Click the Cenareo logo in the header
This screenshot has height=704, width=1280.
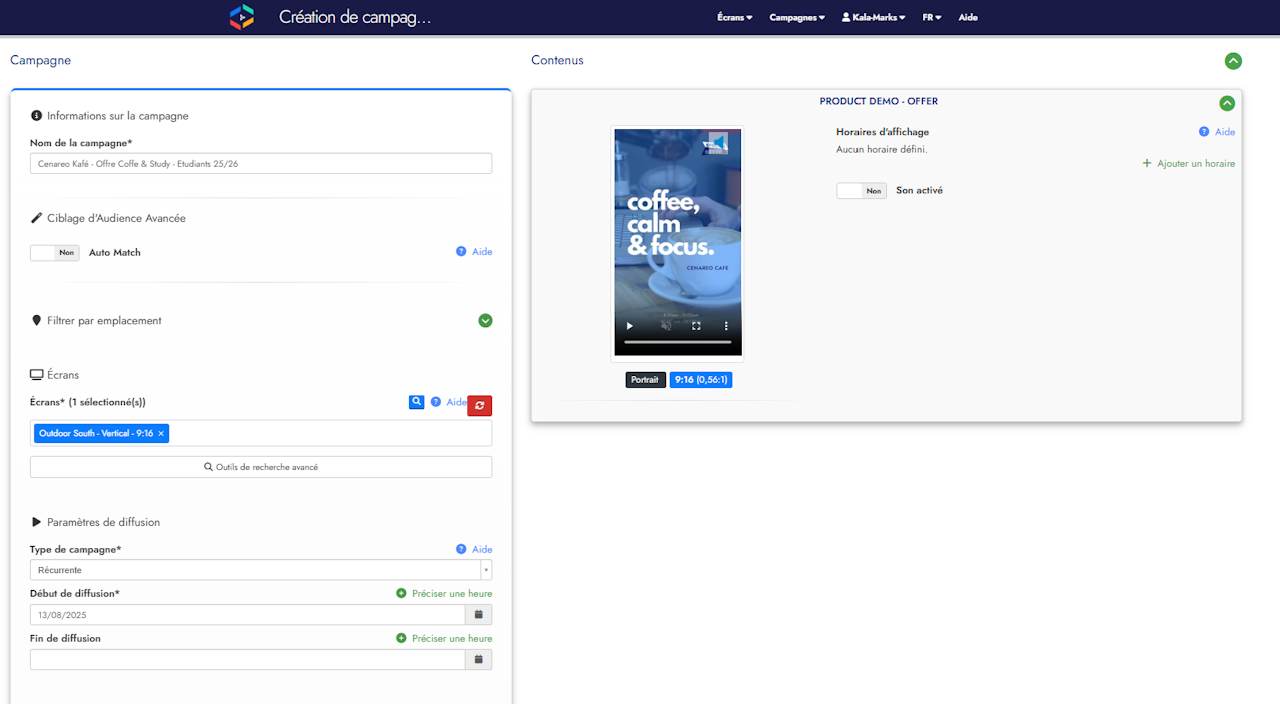point(241,17)
